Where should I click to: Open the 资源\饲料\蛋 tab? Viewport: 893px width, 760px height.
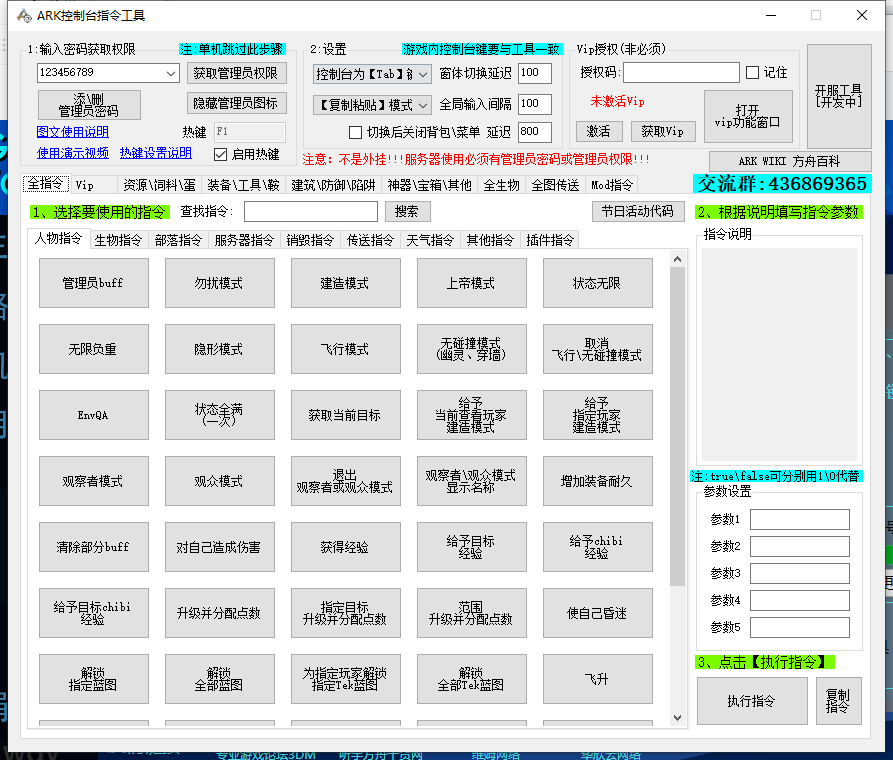(159, 185)
